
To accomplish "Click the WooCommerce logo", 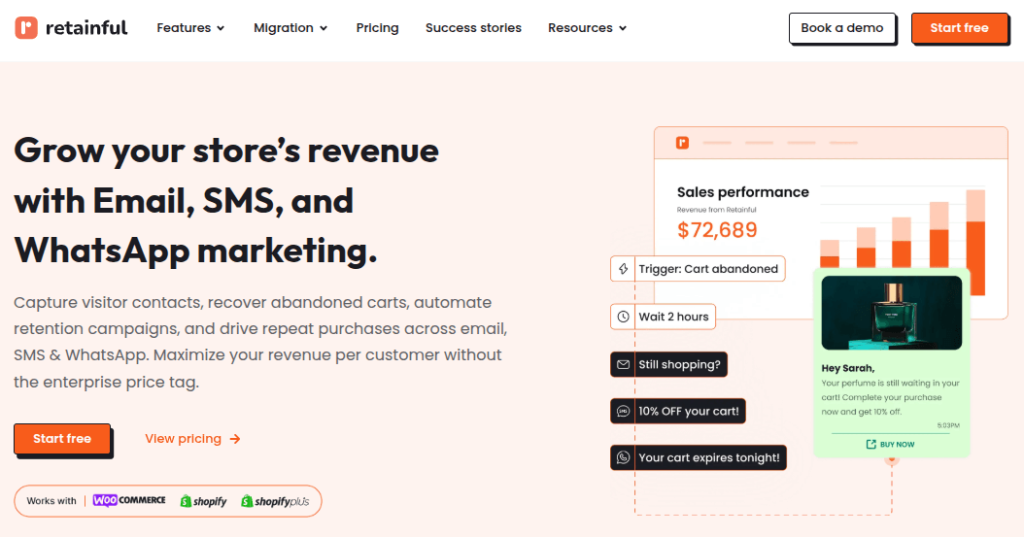I will (129, 500).
